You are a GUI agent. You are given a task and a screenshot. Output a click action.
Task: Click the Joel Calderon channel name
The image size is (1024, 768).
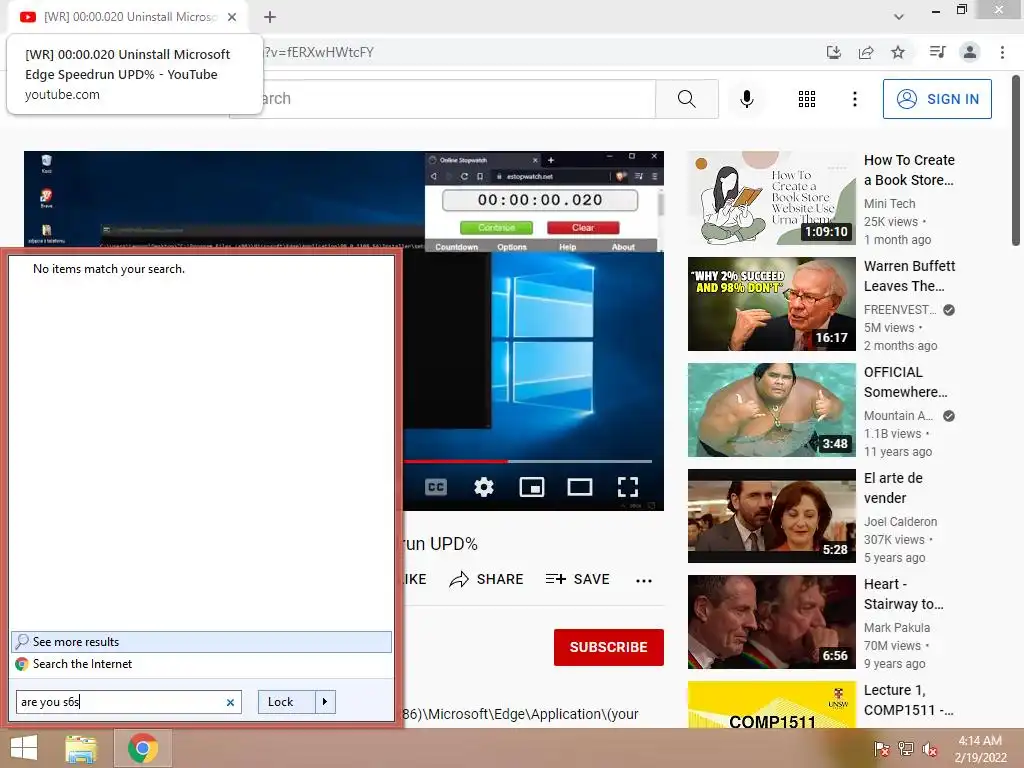pos(901,522)
